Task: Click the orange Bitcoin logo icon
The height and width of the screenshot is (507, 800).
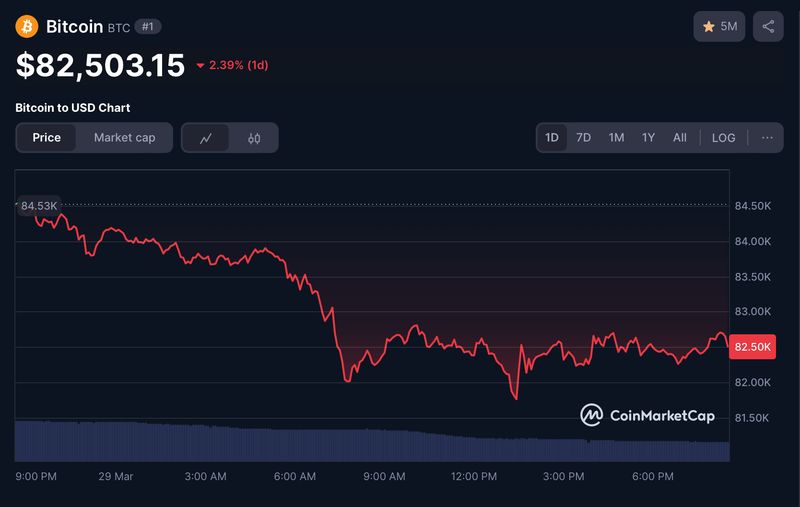Action: point(27,26)
